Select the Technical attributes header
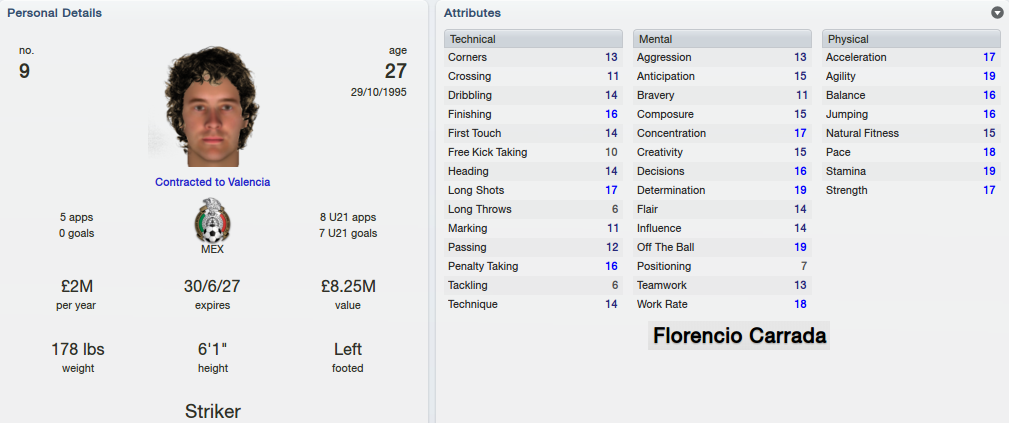Image resolution: width=1009 pixels, height=423 pixels. pyautogui.click(x=533, y=39)
